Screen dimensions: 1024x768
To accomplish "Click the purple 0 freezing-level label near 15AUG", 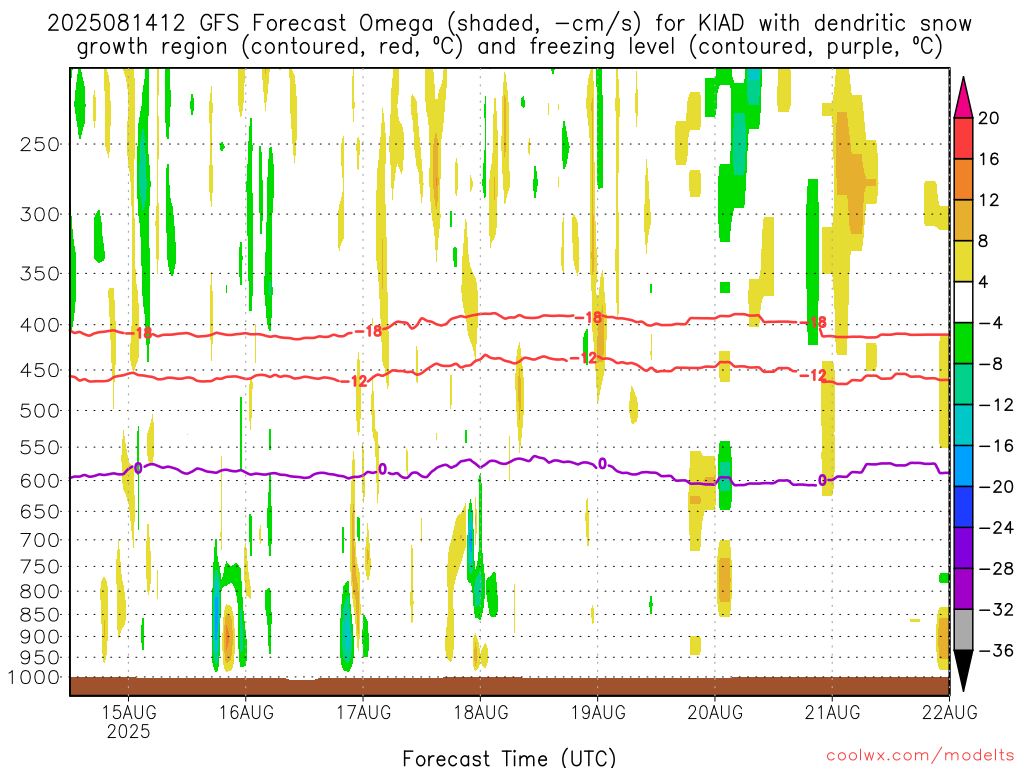I will [x=138, y=468].
